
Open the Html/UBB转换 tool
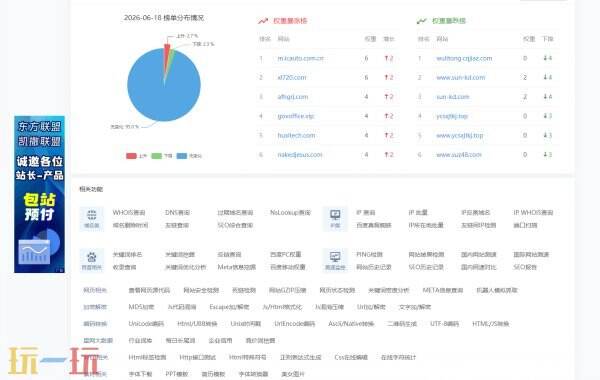coord(197,324)
